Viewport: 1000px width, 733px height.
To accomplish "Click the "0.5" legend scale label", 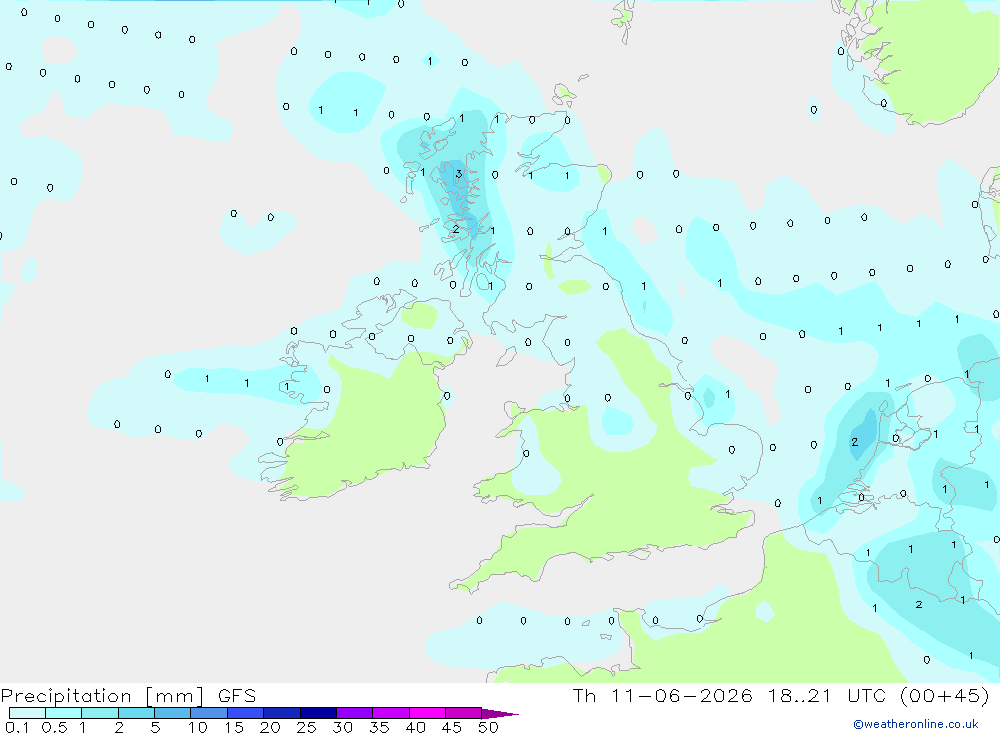I will [x=54, y=727].
